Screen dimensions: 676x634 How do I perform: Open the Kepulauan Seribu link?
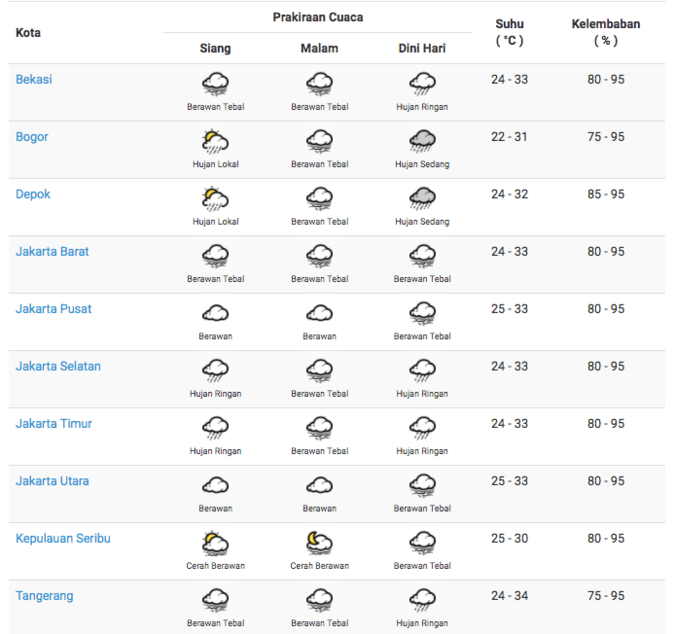click(63, 539)
